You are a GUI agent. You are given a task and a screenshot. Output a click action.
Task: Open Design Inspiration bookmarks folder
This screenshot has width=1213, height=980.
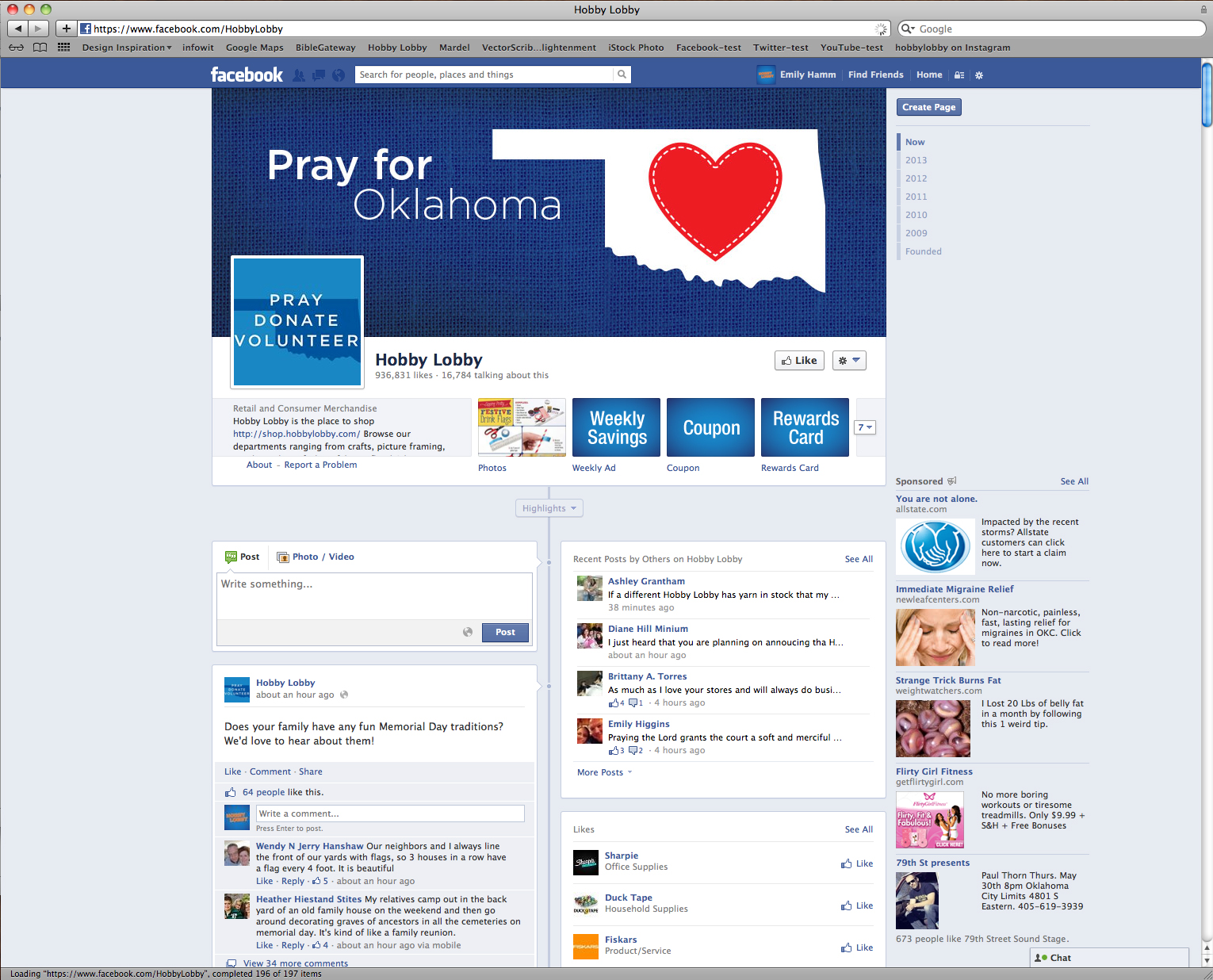(x=126, y=48)
